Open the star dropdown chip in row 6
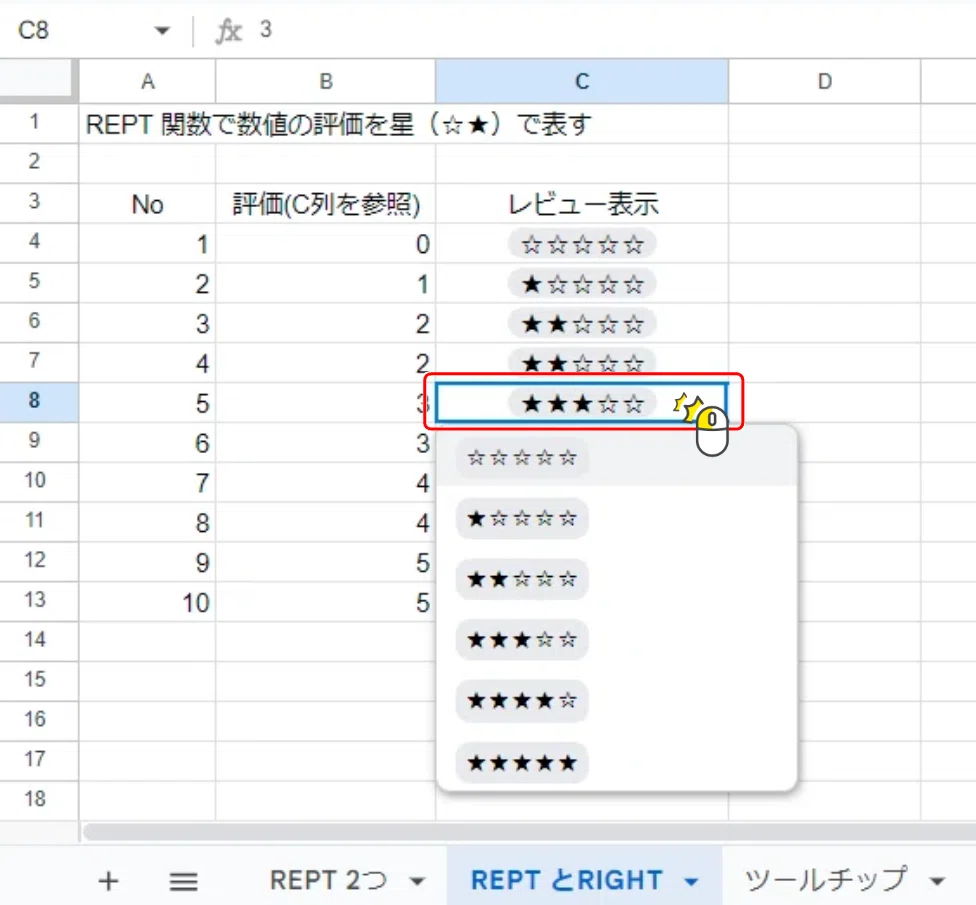Viewport: 976px width, 905px height. coord(582,324)
